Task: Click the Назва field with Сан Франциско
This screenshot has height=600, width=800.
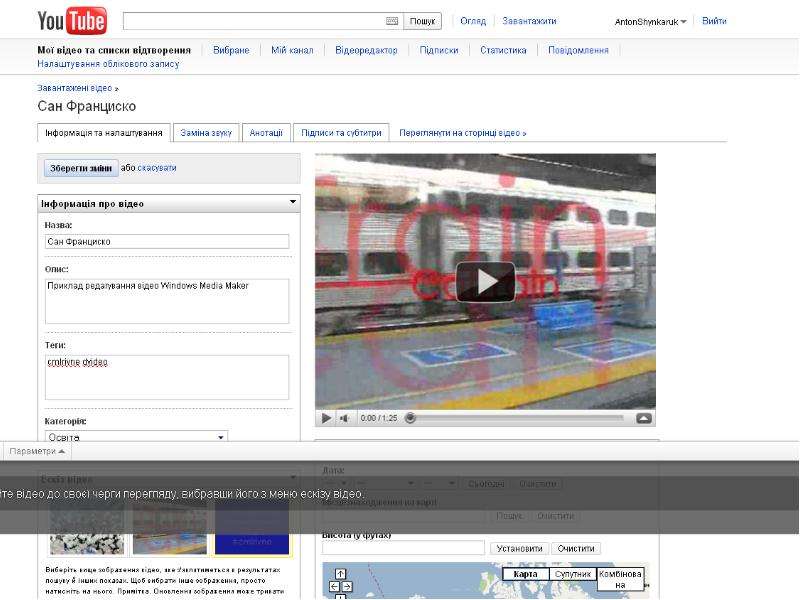Action: click(167, 241)
